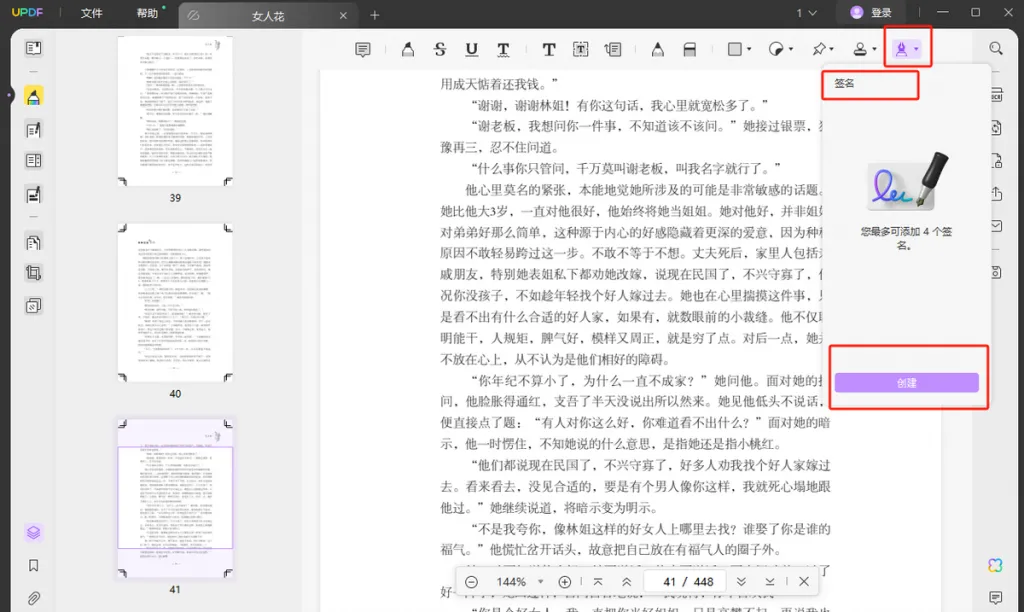
Task: Click the Signature pen tool icon
Action: click(901, 49)
